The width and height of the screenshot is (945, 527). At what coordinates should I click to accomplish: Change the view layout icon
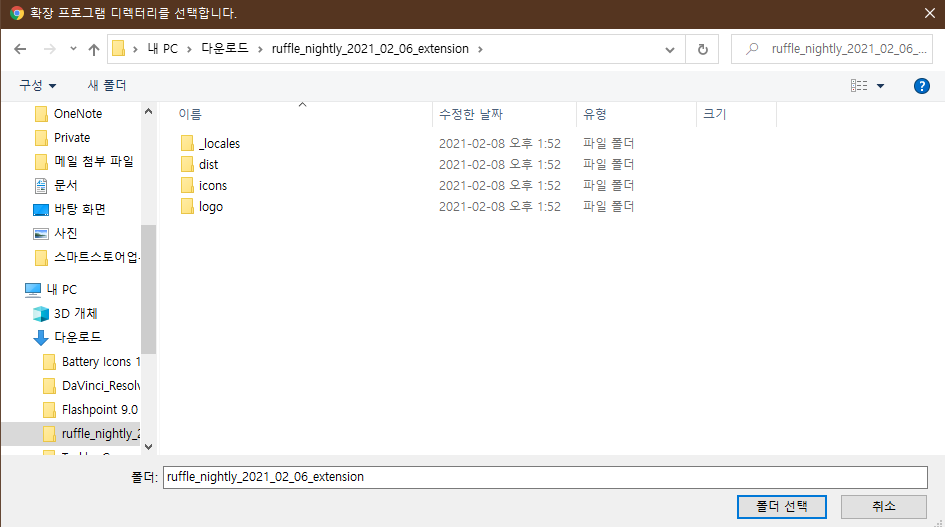tap(859, 86)
